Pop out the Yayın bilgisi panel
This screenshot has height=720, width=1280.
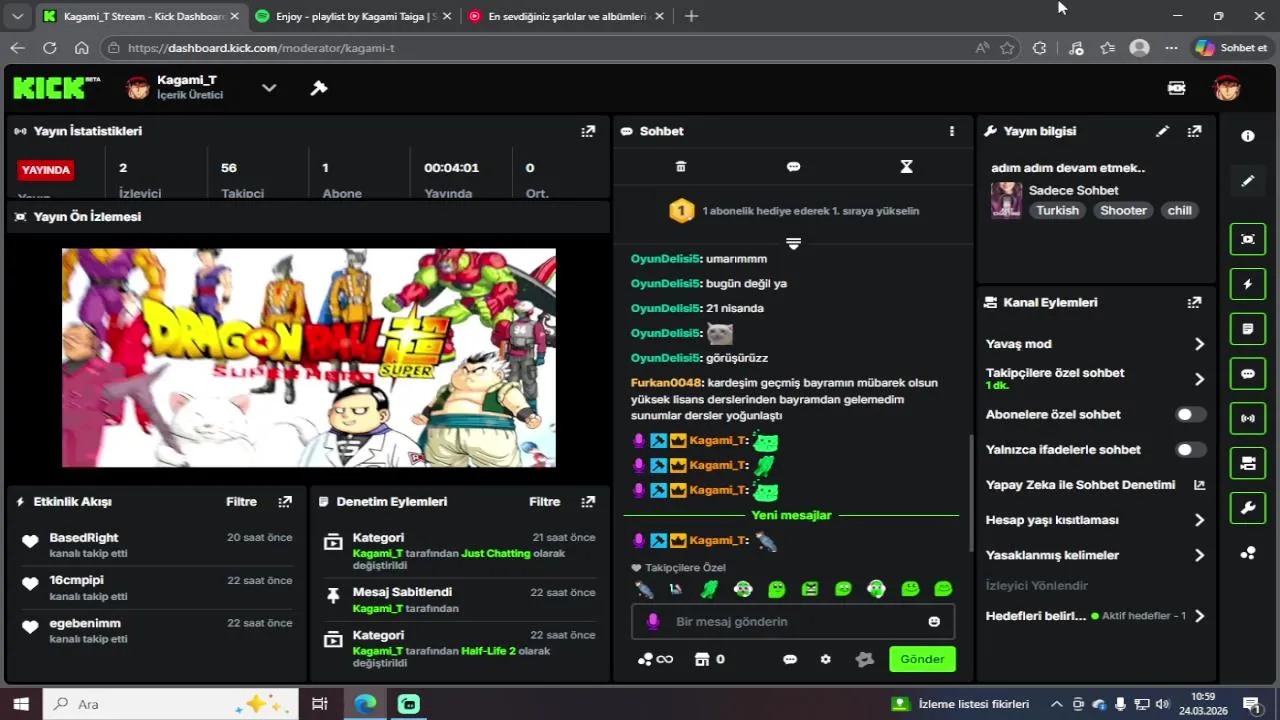point(1194,131)
